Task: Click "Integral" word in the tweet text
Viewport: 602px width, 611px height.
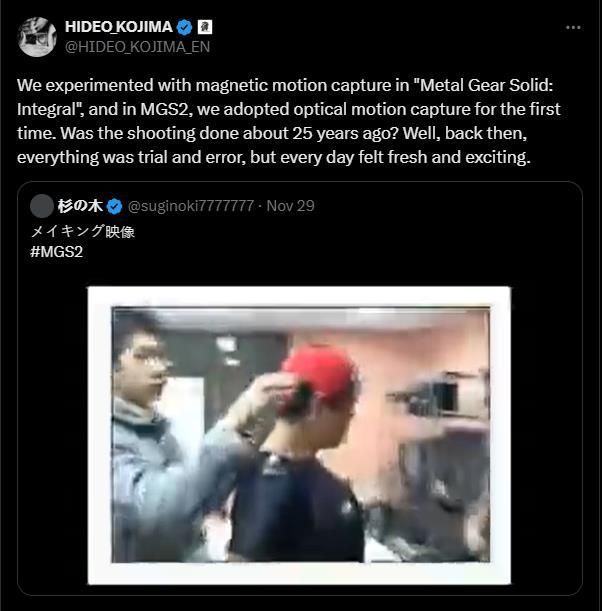Action: [48, 110]
